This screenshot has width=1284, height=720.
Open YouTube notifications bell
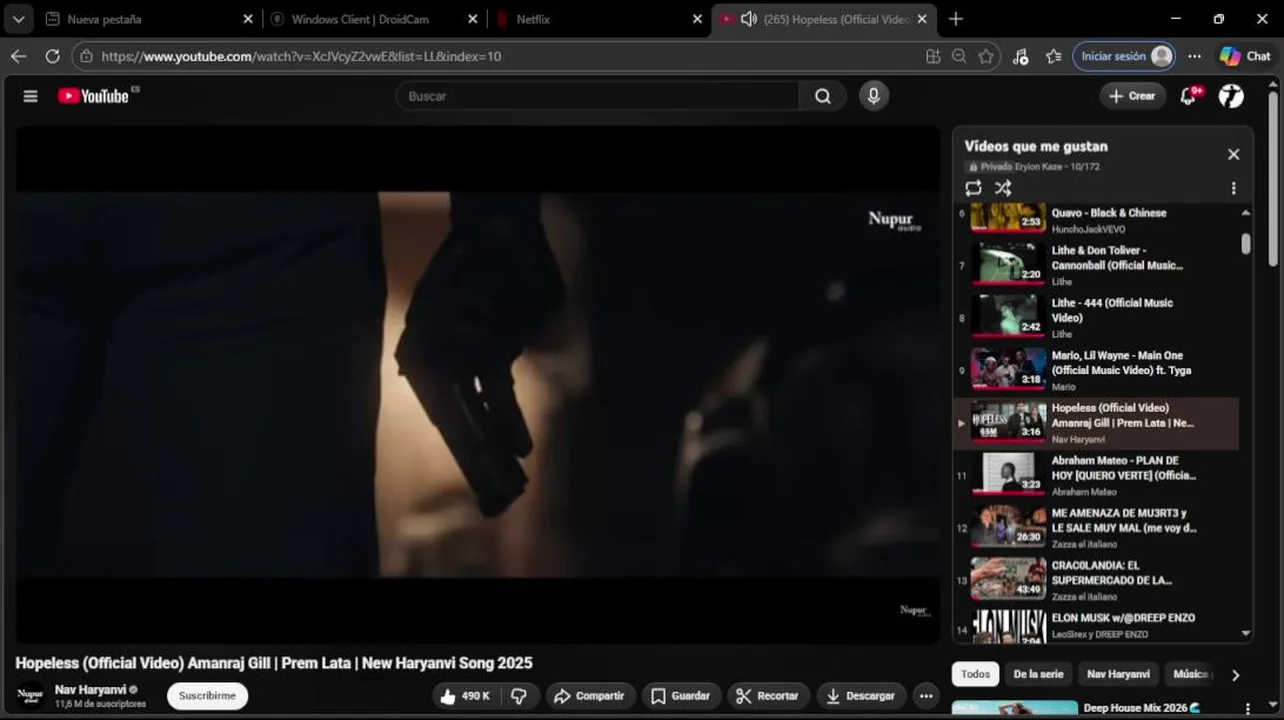(x=1188, y=96)
